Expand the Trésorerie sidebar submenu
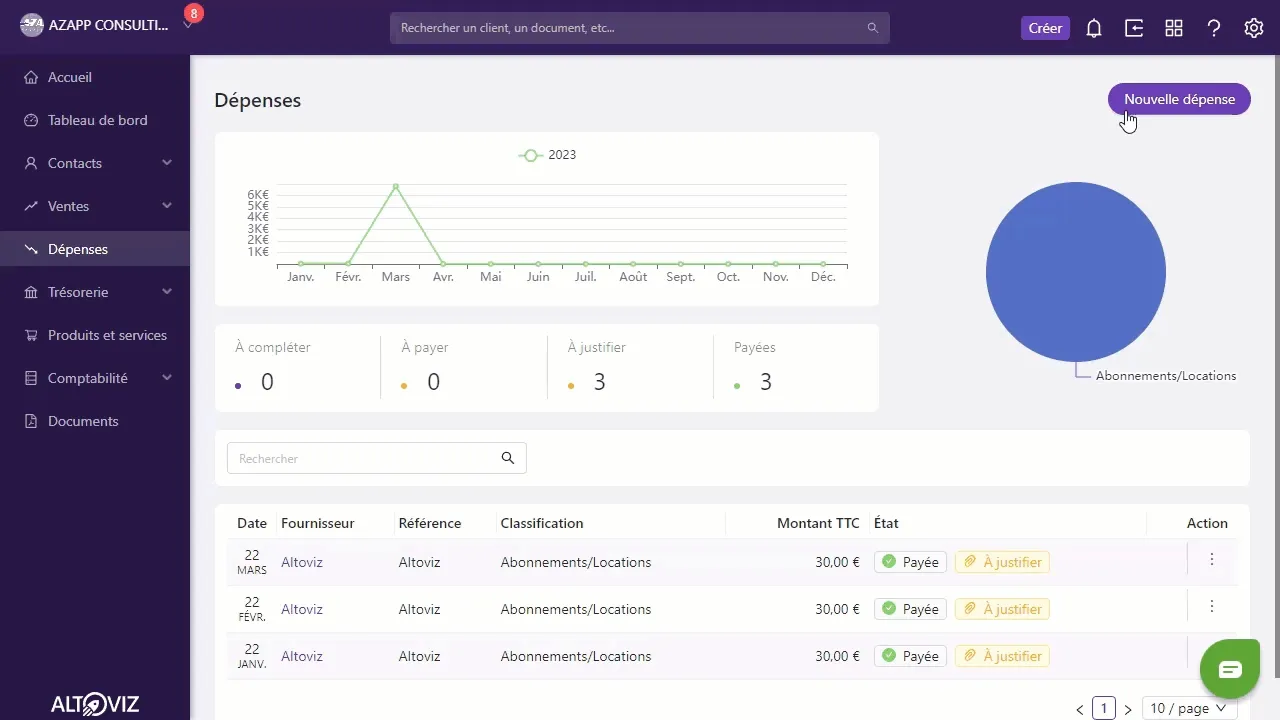The width and height of the screenshot is (1280, 720). click(167, 292)
